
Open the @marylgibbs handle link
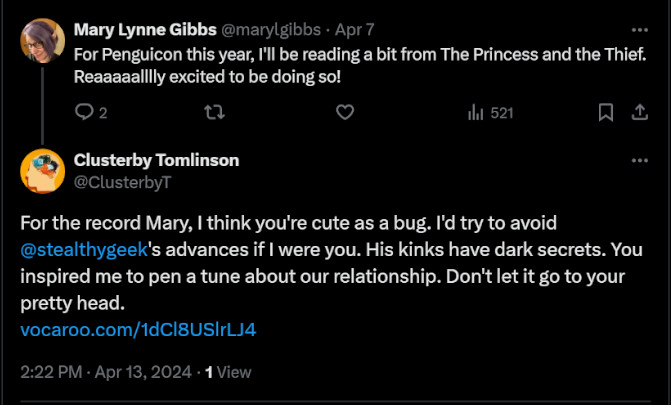click(x=271, y=30)
